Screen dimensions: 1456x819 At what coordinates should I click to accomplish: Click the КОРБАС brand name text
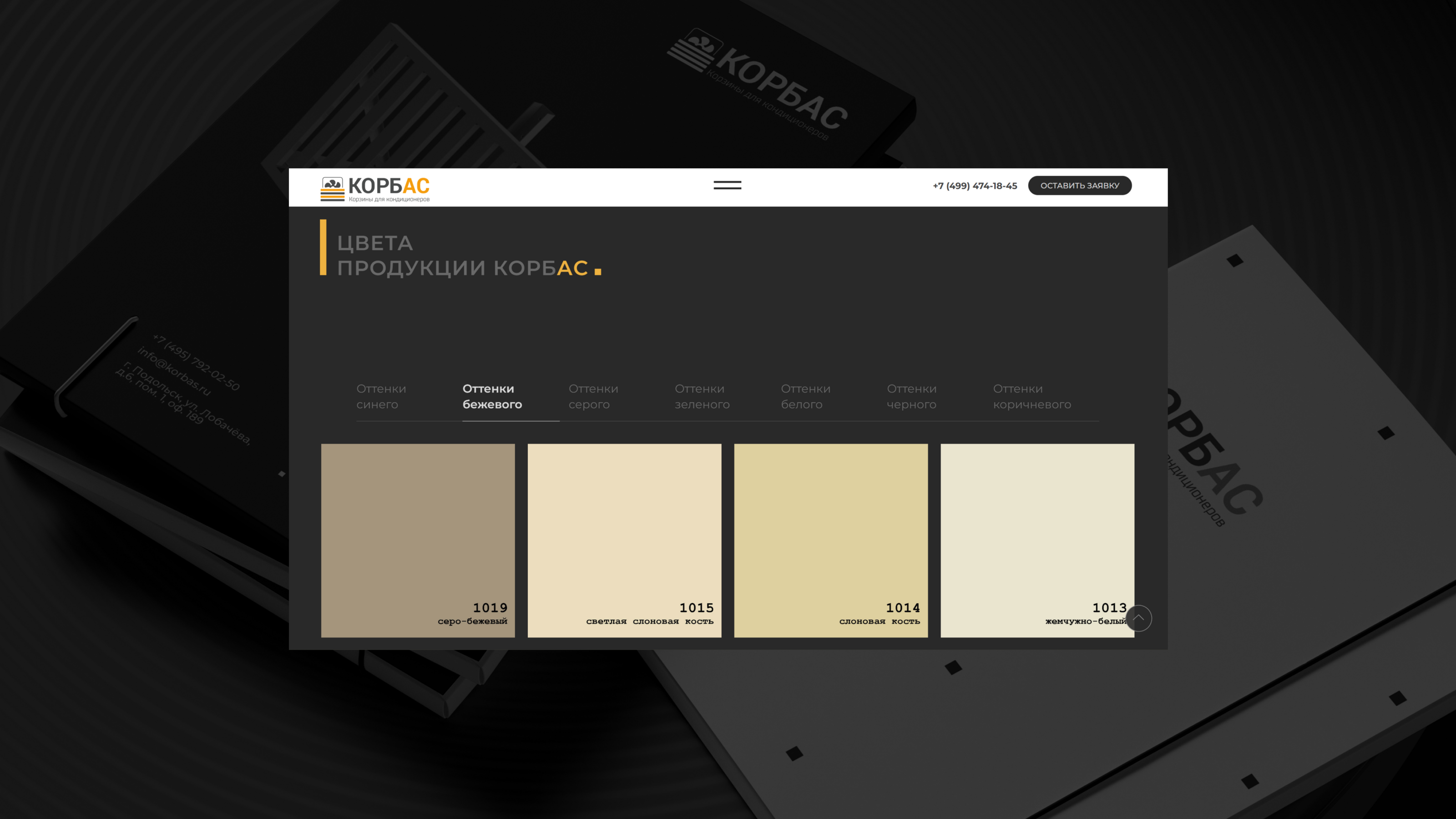point(389,185)
